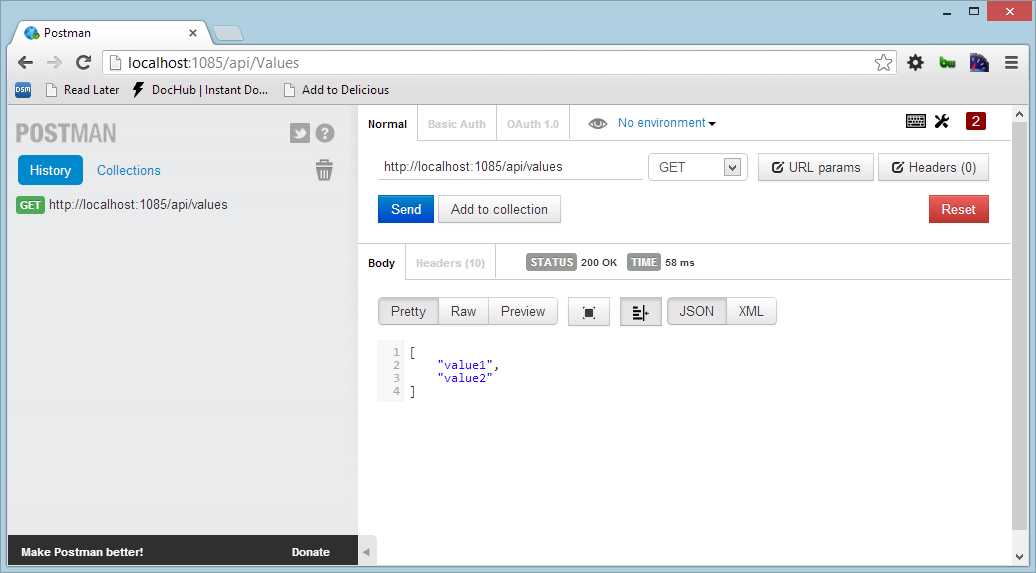Image resolution: width=1036 pixels, height=573 pixels.
Task: Click Add to collection button
Action: pos(500,209)
